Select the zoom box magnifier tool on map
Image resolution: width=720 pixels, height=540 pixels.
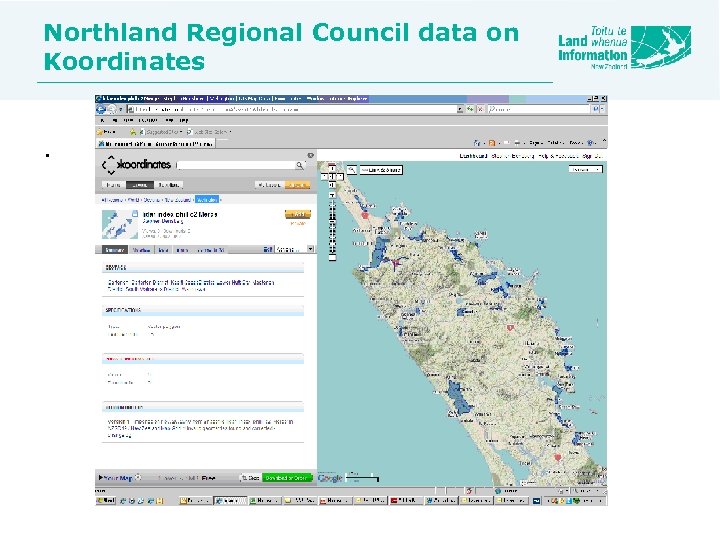tap(352, 170)
